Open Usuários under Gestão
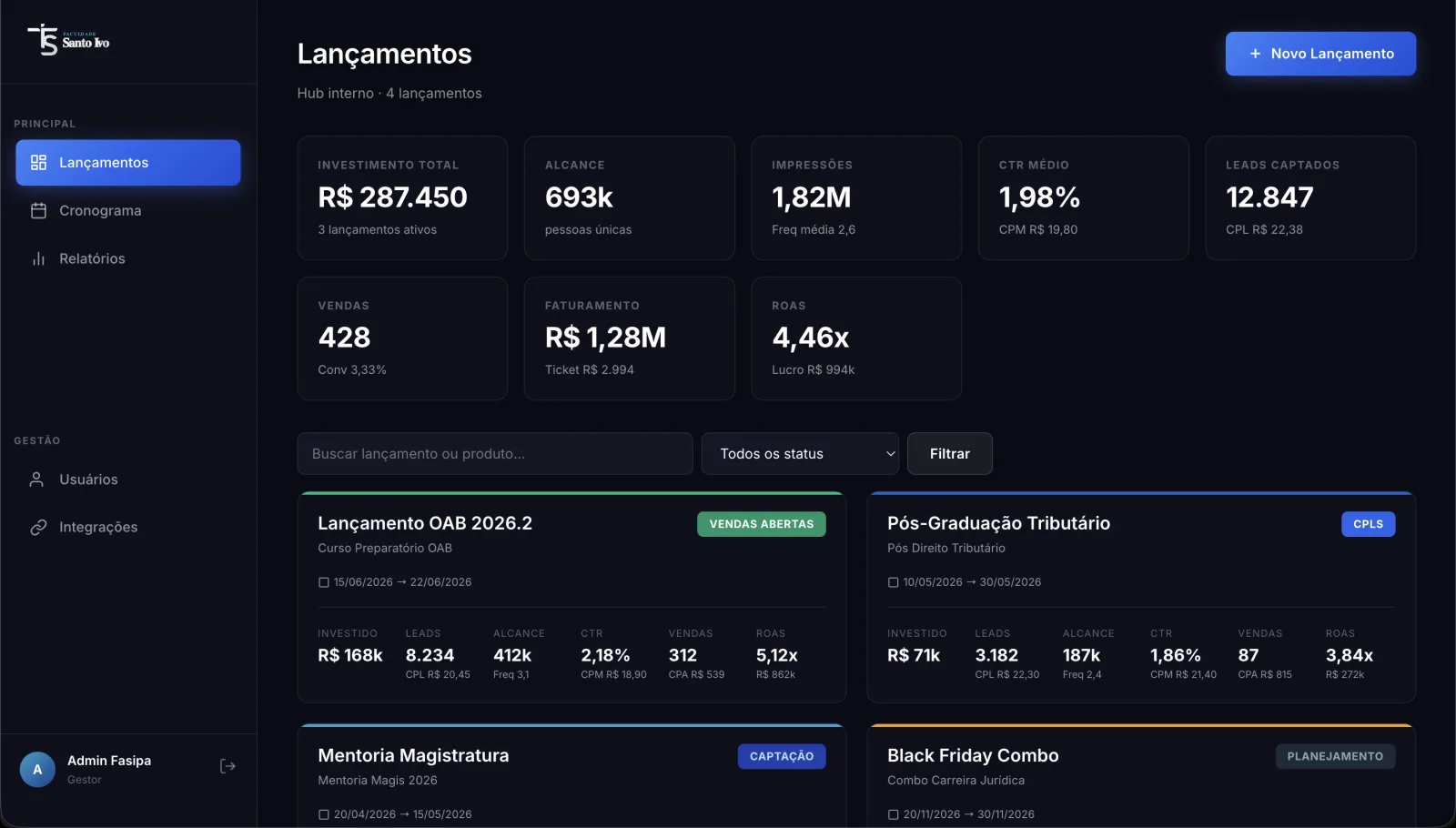Viewport: 1456px width, 828px height. click(128, 480)
